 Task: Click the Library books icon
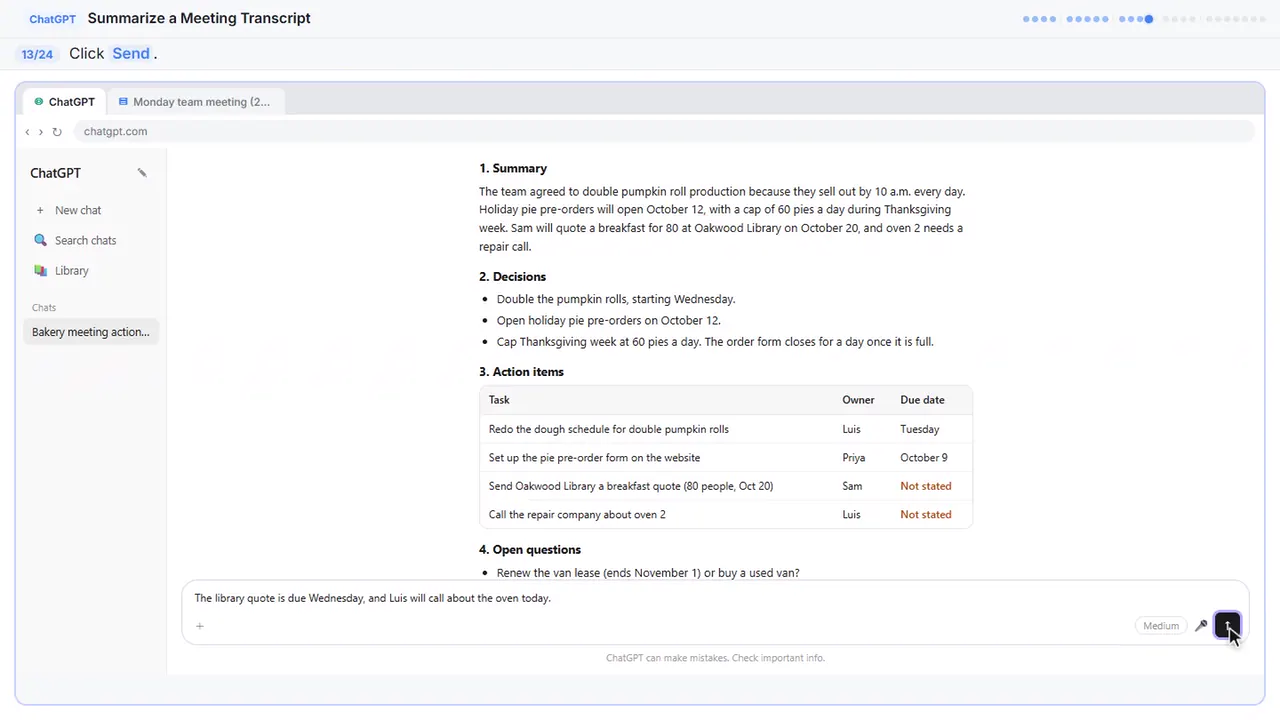tap(40, 270)
